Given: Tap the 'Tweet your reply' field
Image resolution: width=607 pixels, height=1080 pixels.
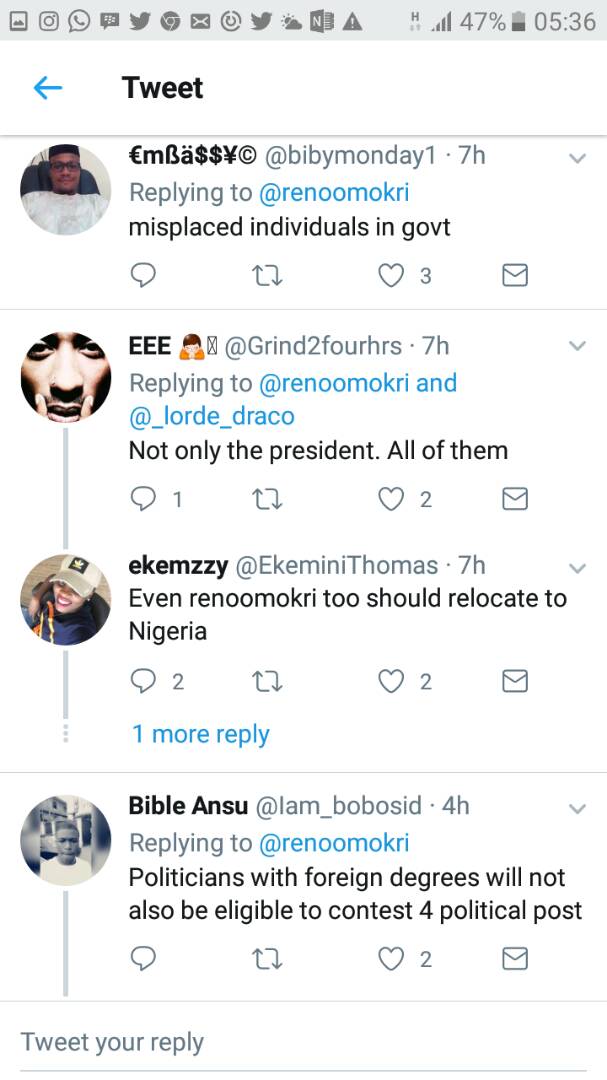Looking at the screenshot, I should 300,1042.
